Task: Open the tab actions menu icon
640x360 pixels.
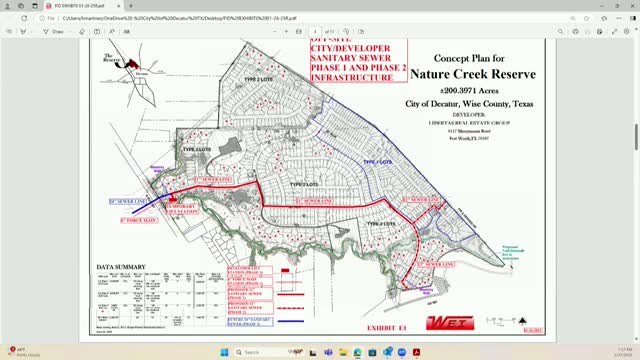Action: coord(35,6)
